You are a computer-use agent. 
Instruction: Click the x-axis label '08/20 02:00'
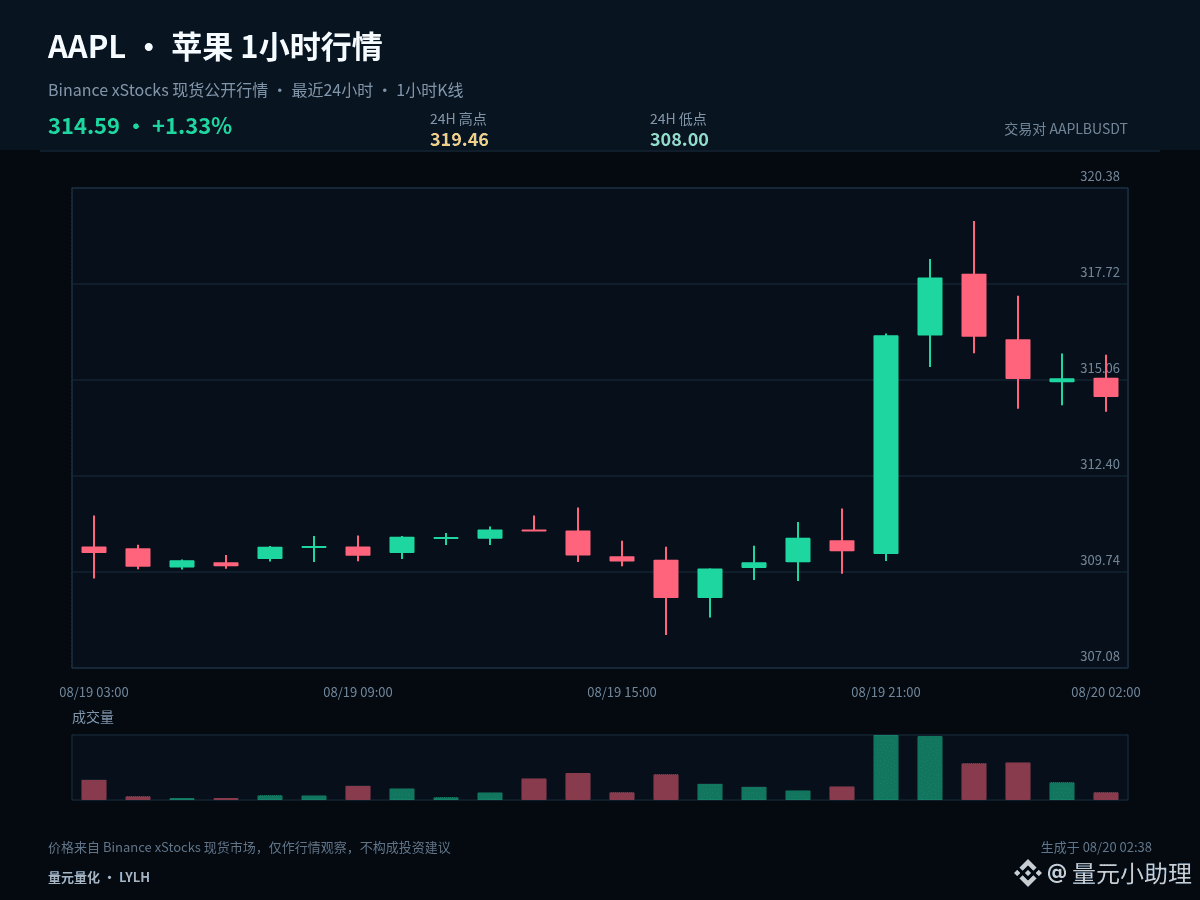pyautogui.click(x=1106, y=692)
